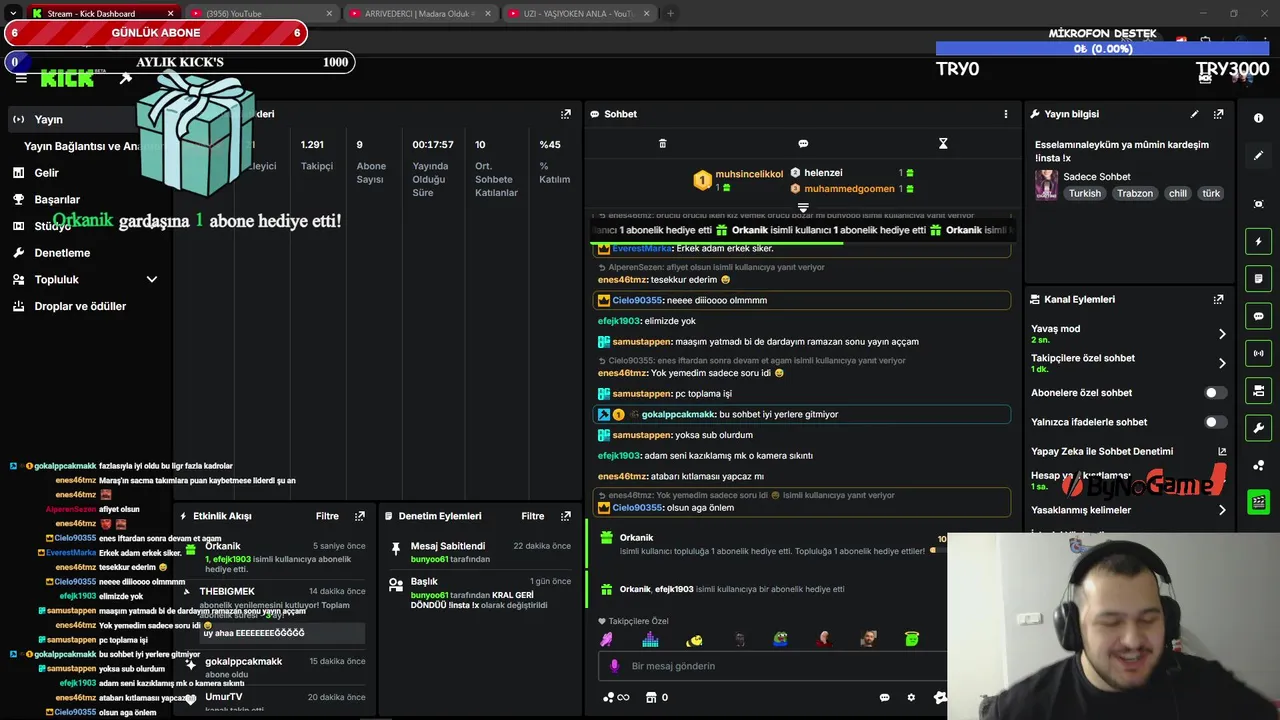Viewport: 1280px width, 720px height.
Task: Switch to the UZI - YAŞIYOKEN ANLA tab
Action: click(578, 14)
